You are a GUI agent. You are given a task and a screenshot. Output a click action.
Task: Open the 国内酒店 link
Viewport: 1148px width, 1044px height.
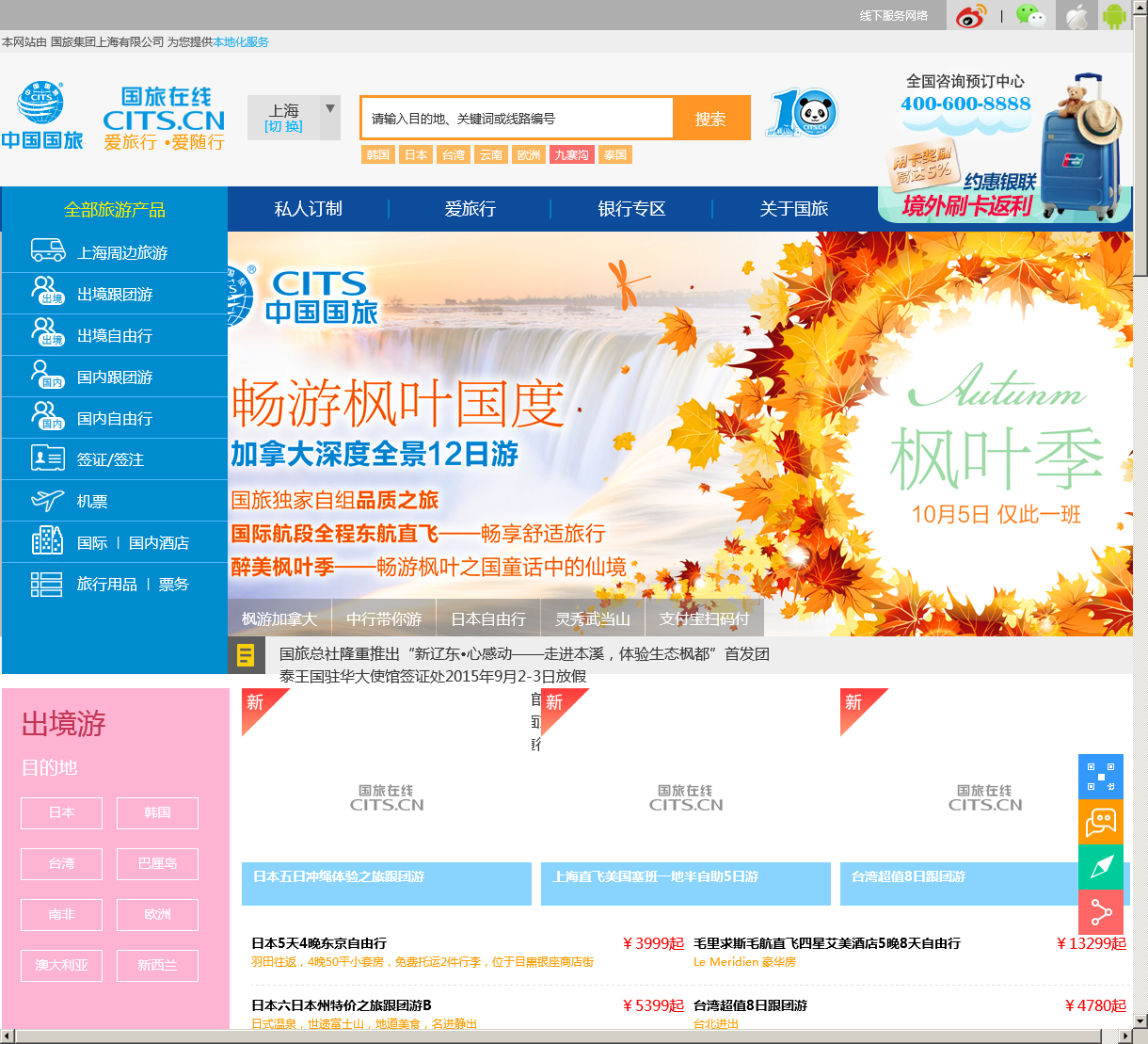[x=159, y=542]
